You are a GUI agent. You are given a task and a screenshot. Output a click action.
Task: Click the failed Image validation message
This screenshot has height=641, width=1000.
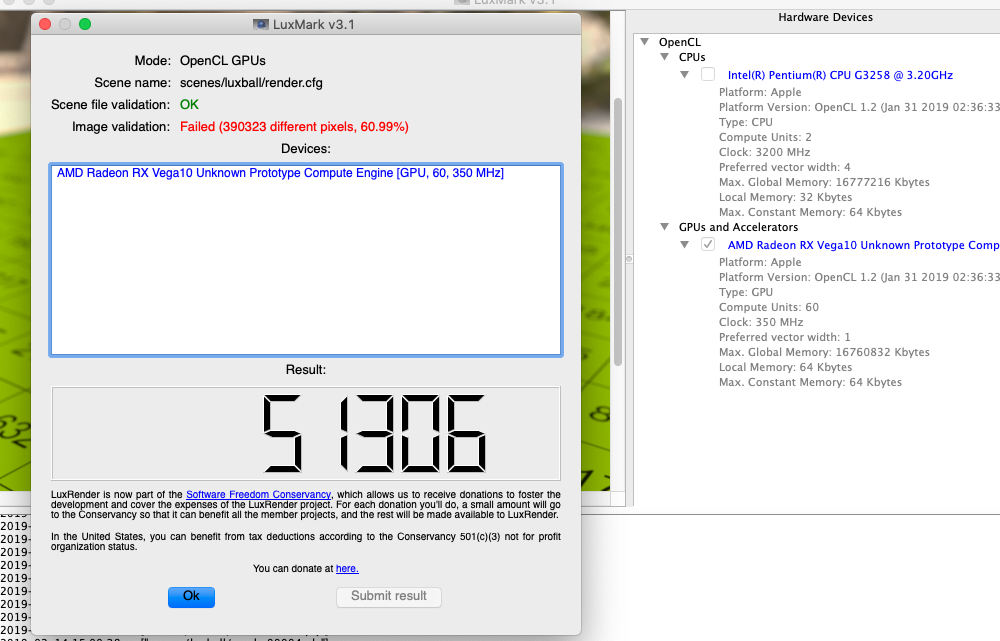pos(294,127)
